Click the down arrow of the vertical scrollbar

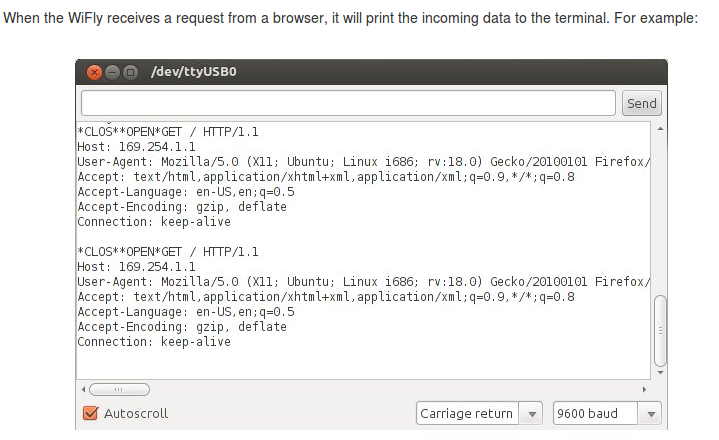click(660, 372)
